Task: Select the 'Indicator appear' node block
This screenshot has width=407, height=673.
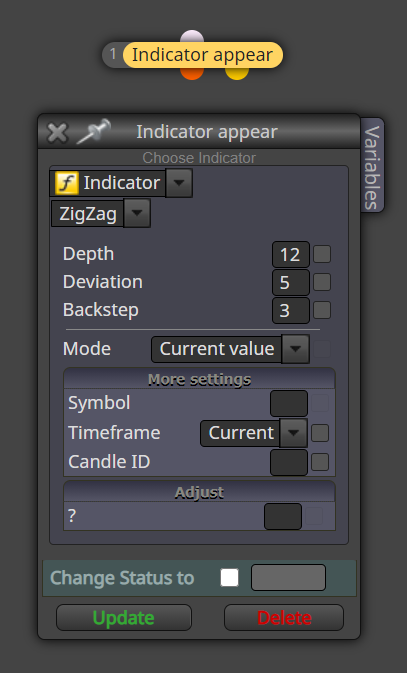Action: [203, 55]
